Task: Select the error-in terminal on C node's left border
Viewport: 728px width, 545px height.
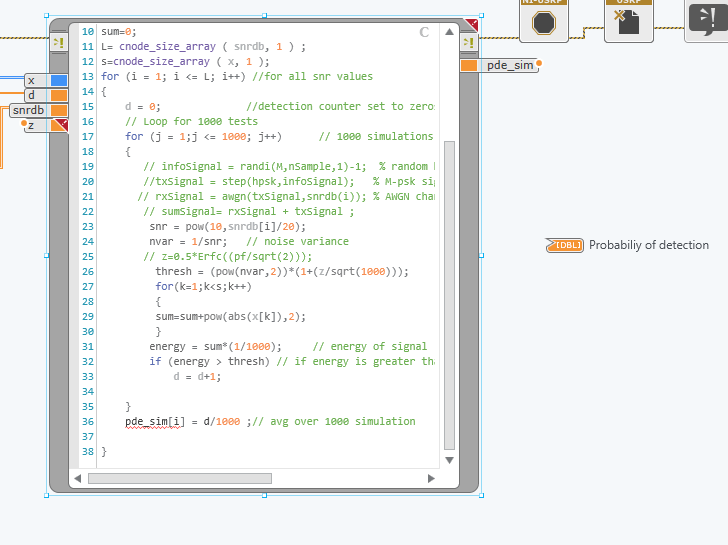Action: tap(58, 43)
